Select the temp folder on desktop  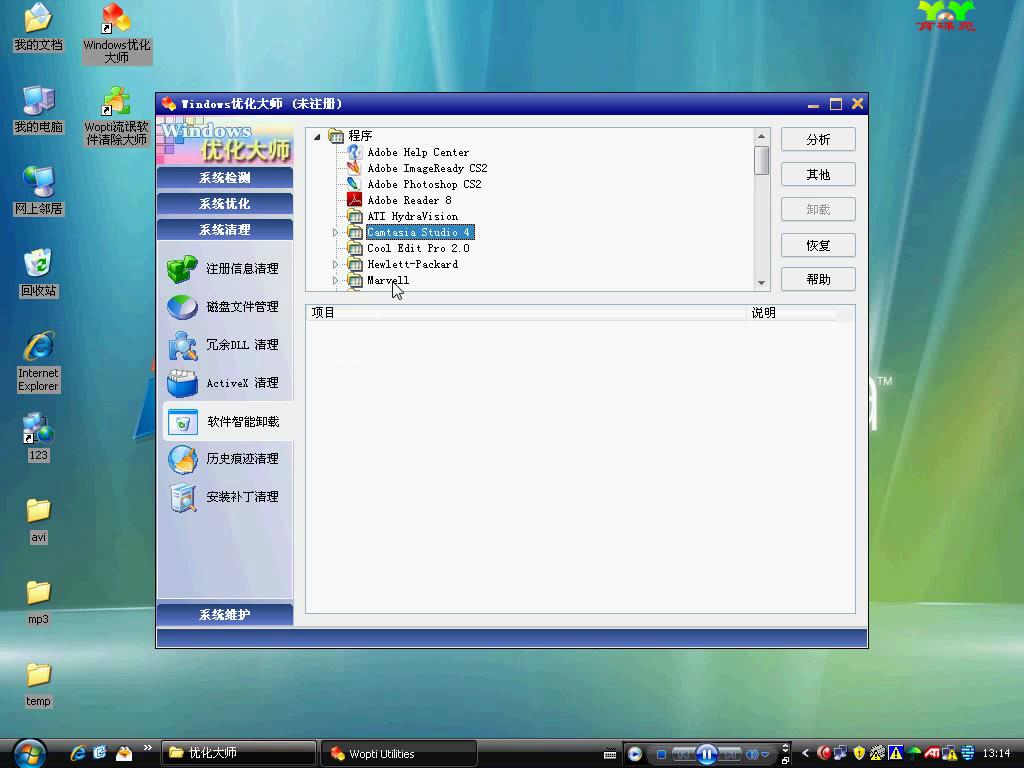(x=39, y=684)
